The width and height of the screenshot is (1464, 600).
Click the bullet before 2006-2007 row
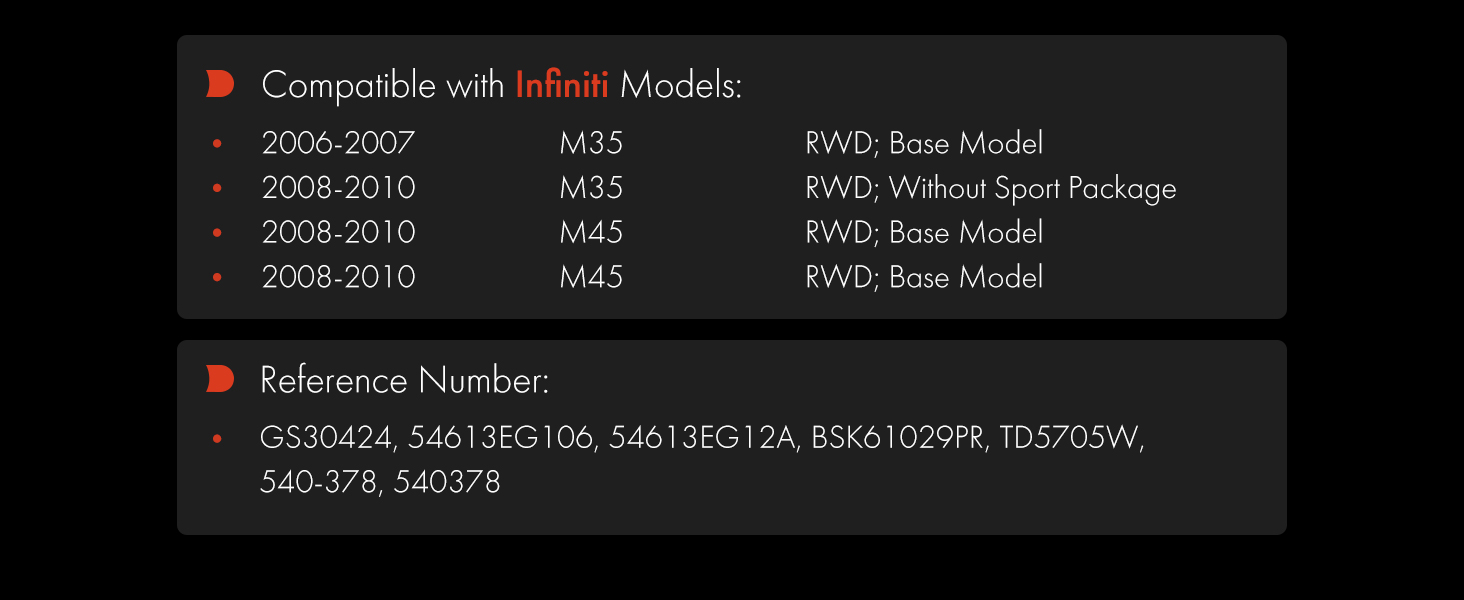[217, 144]
